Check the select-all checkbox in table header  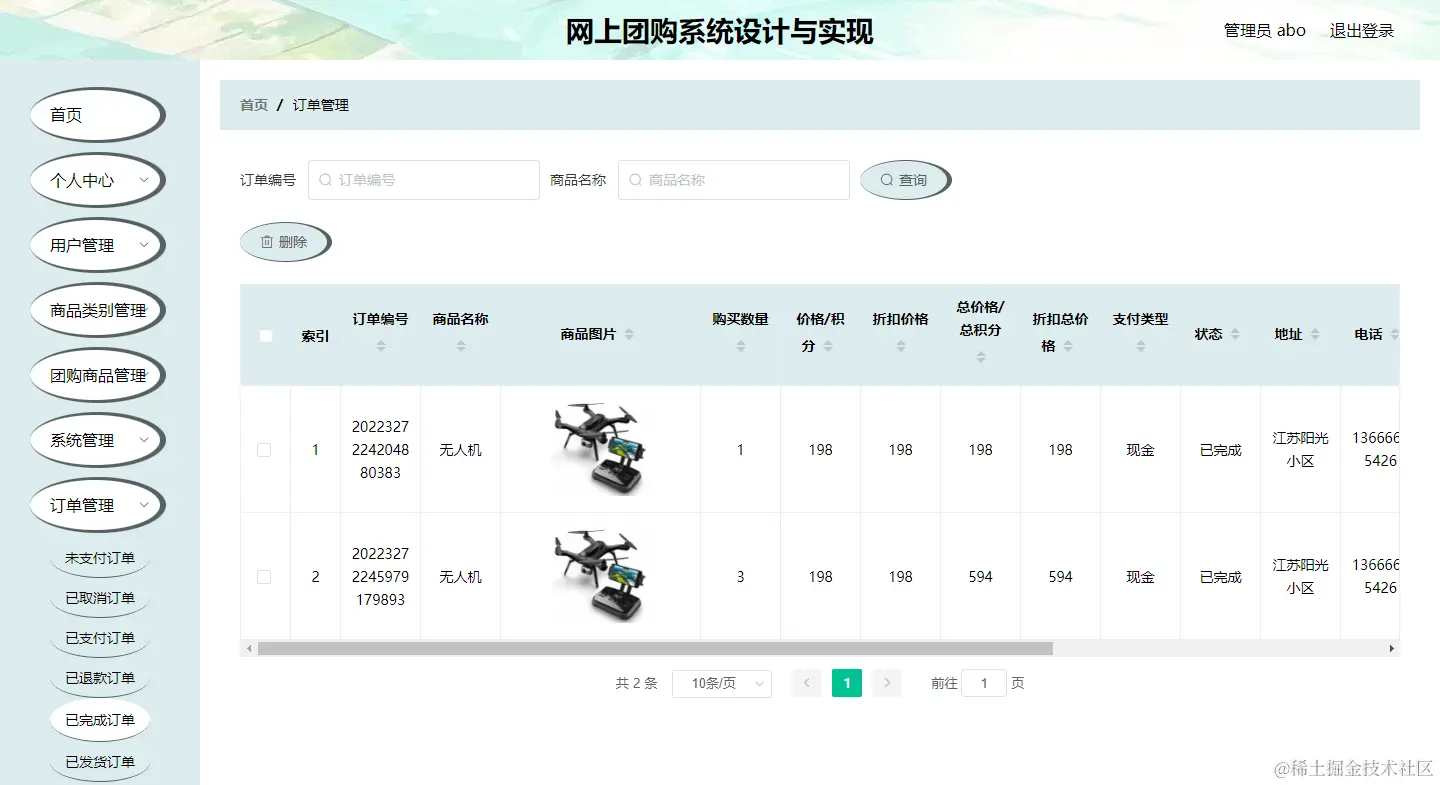click(x=265, y=336)
